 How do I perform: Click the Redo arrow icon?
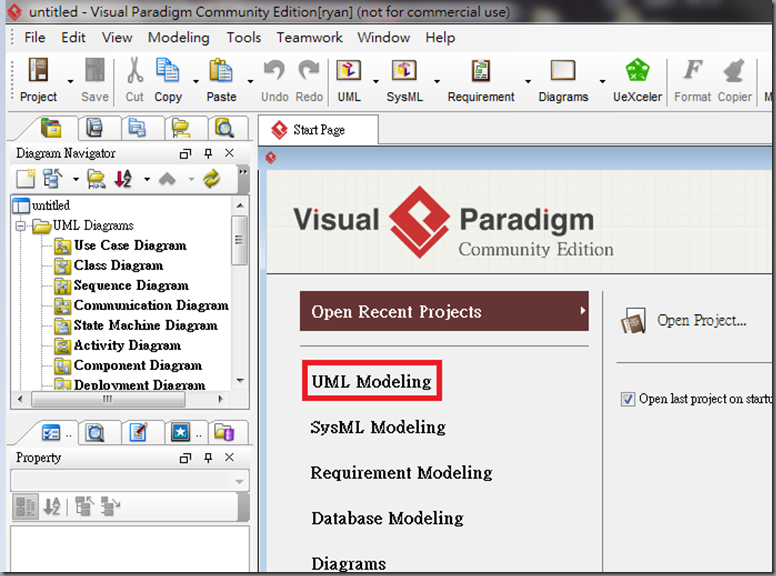[309, 69]
